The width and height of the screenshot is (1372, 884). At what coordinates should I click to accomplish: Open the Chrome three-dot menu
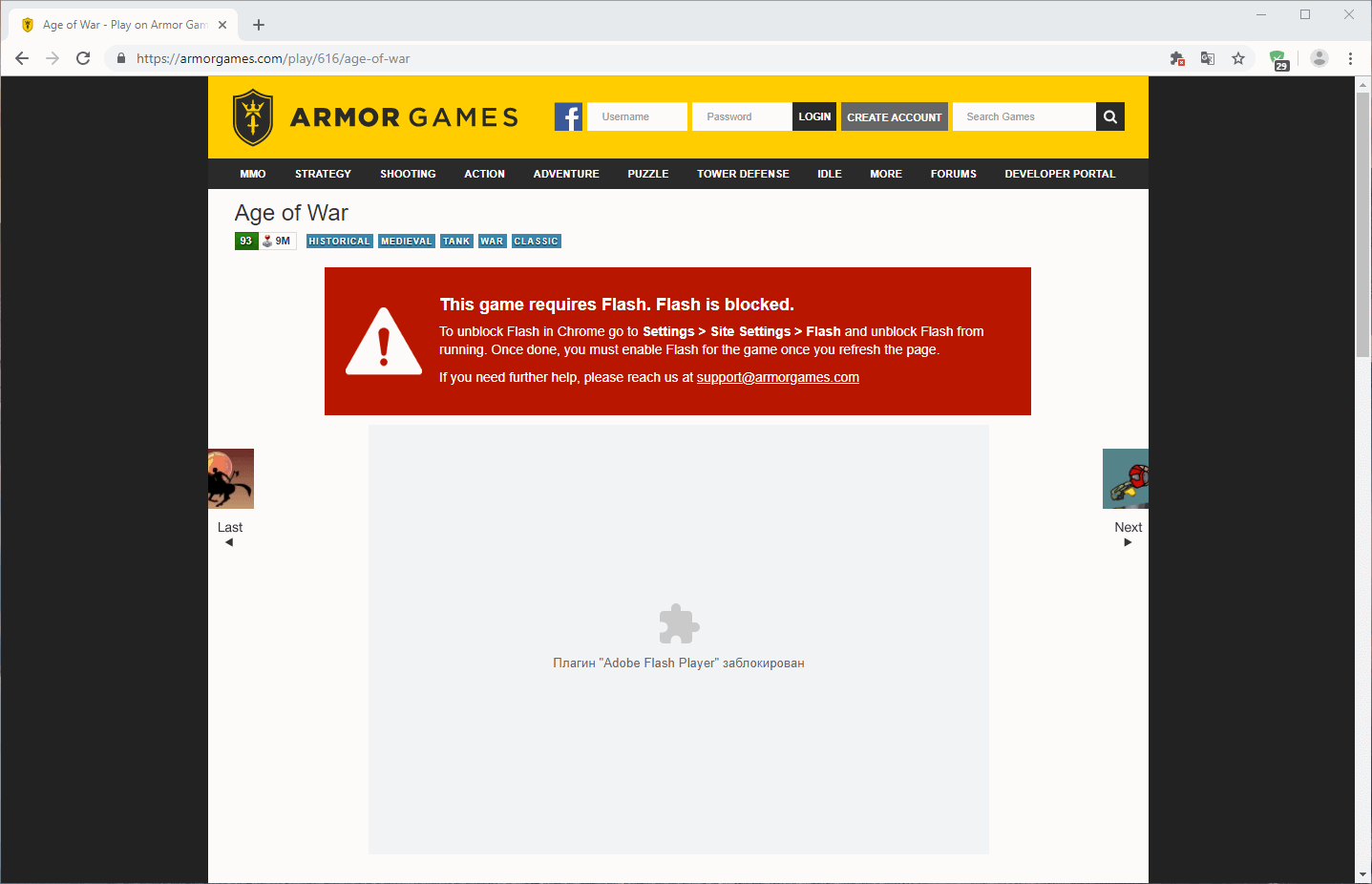click(x=1350, y=58)
